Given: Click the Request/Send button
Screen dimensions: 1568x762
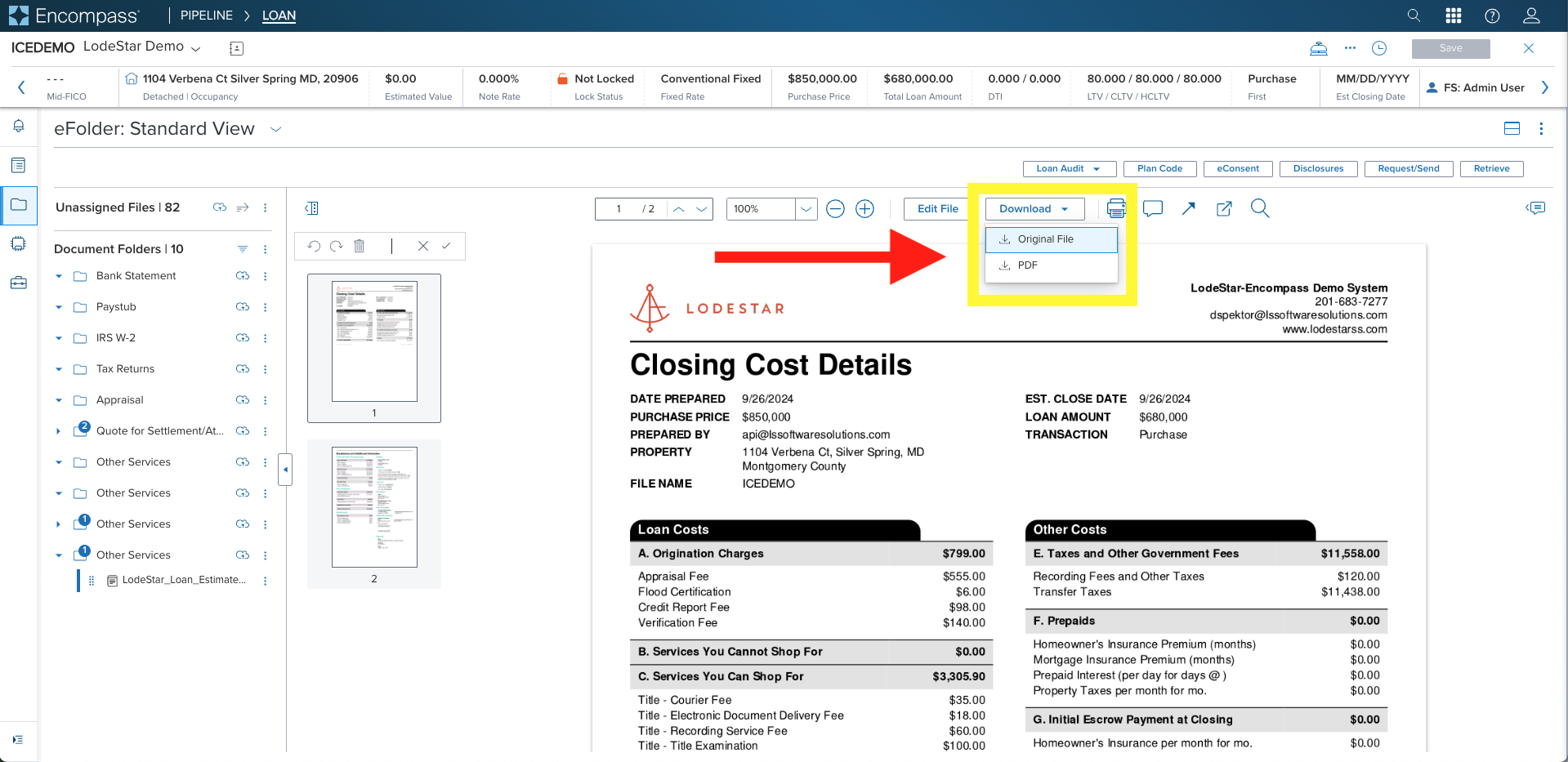Looking at the screenshot, I should point(1408,168).
